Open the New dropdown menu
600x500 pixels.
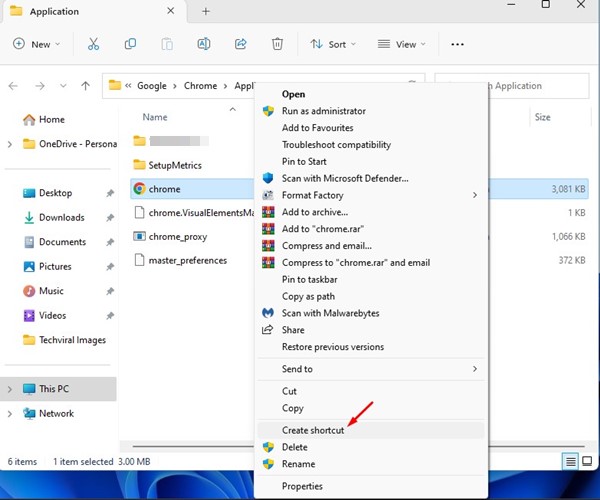pos(36,44)
